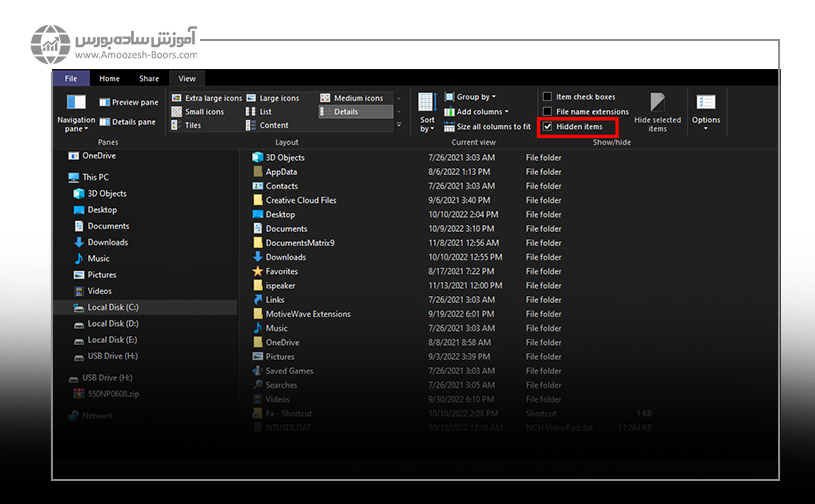Switch to the Share ribbon tab
Screen dimensions: 815x504
coord(149,78)
